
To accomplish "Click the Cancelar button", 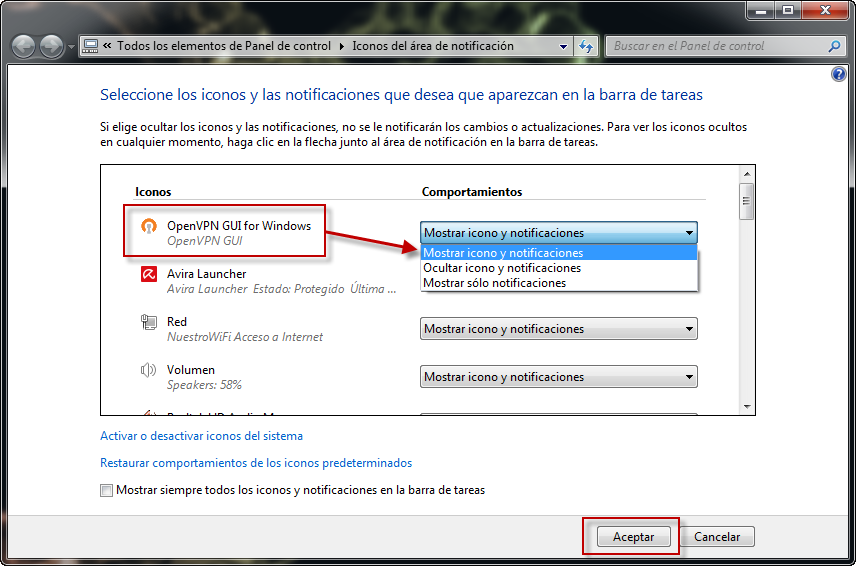I will pyautogui.click(x=717, y=537).
